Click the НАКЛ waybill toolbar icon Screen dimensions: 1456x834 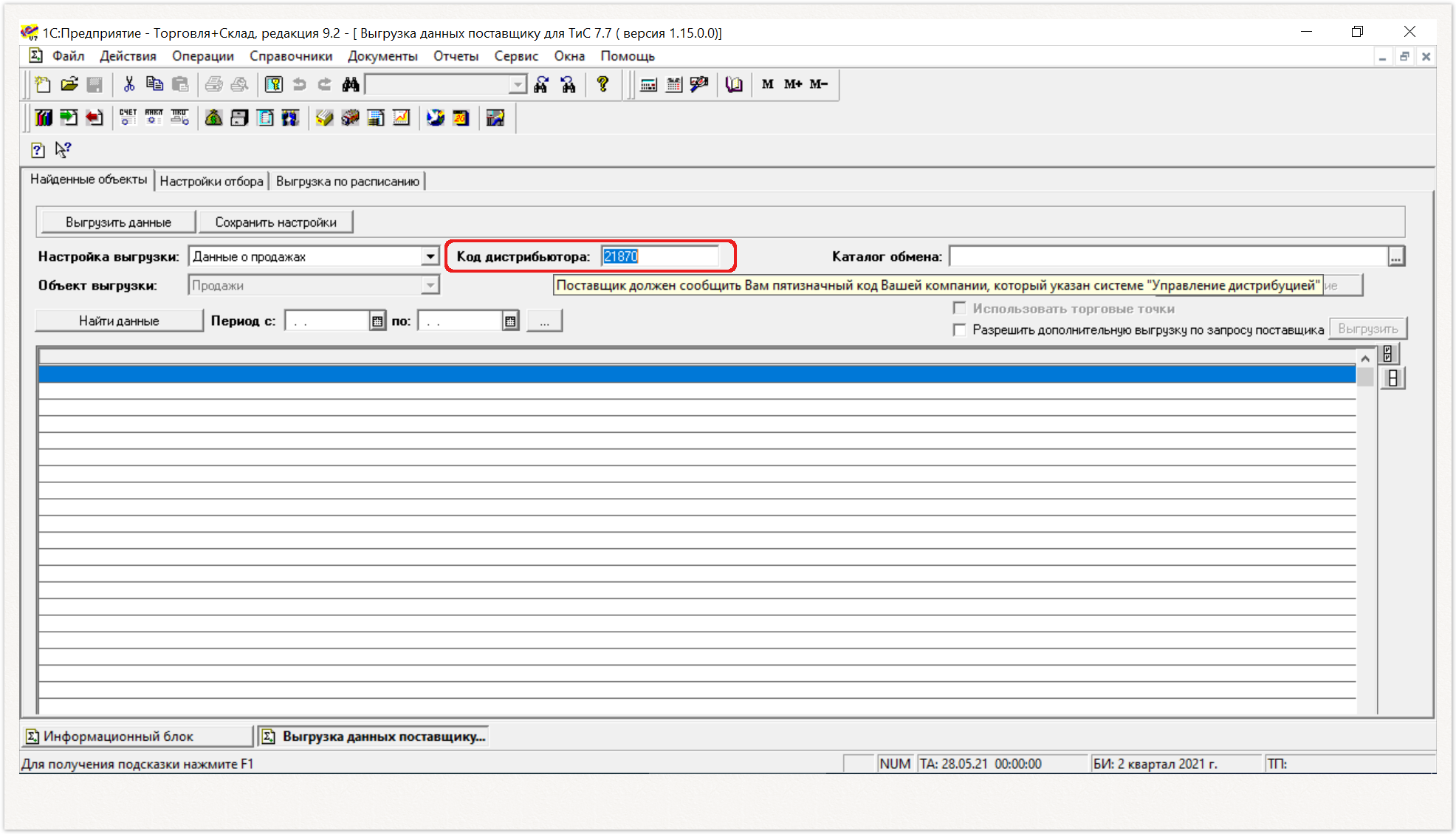154,118
